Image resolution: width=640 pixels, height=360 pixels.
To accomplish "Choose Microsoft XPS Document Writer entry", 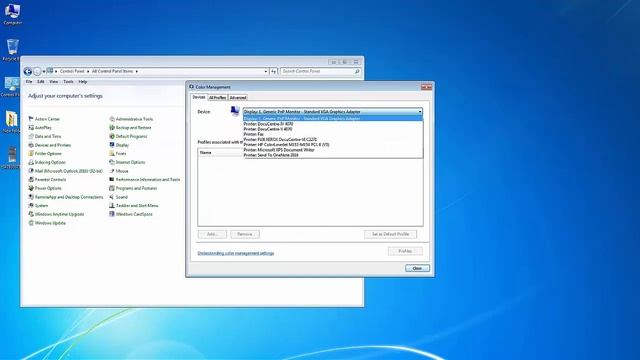I will [x=333, y=150].
